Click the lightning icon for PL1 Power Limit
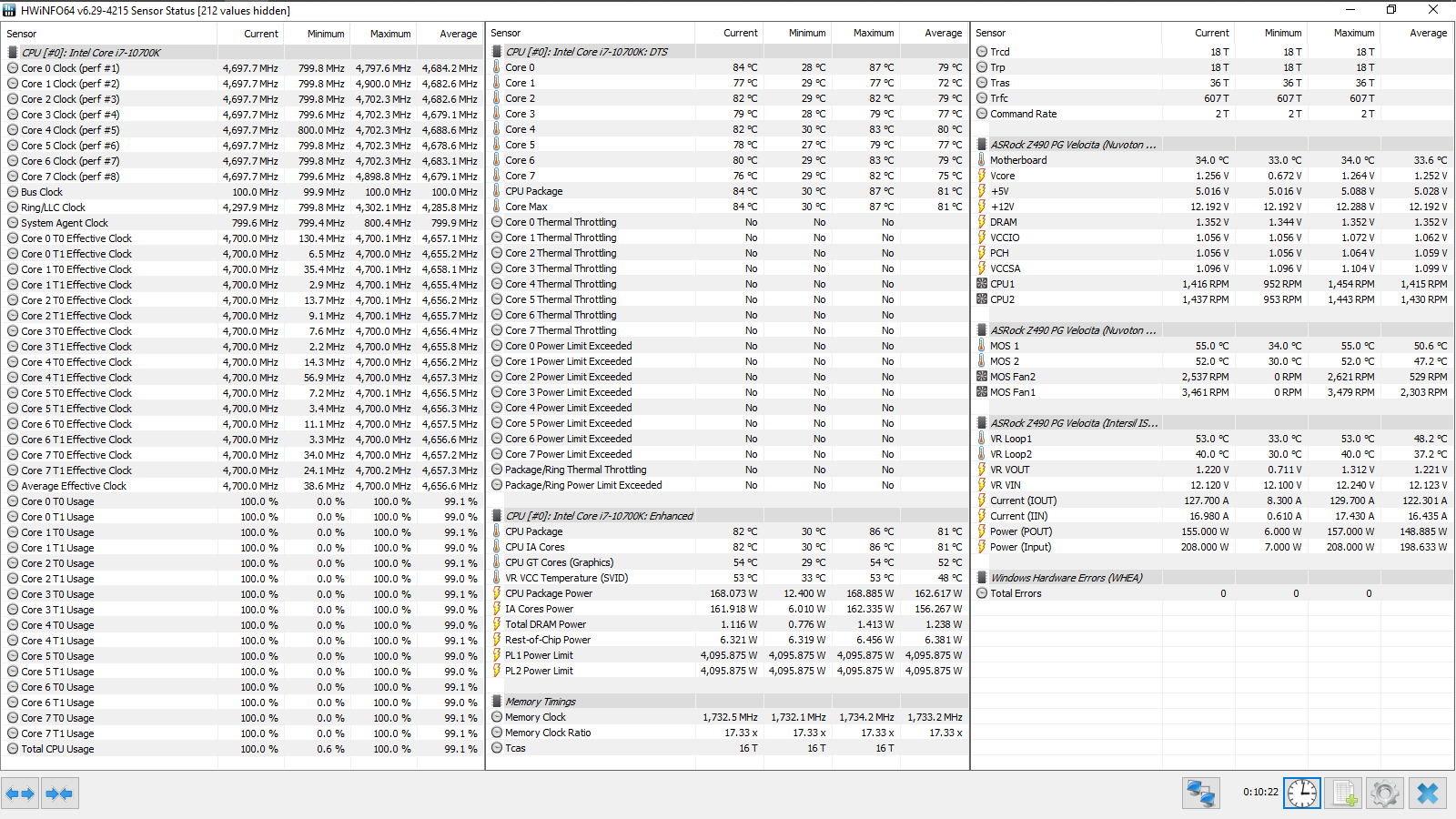This screenshot has height=819, width=1456. (x=497, y=655)
